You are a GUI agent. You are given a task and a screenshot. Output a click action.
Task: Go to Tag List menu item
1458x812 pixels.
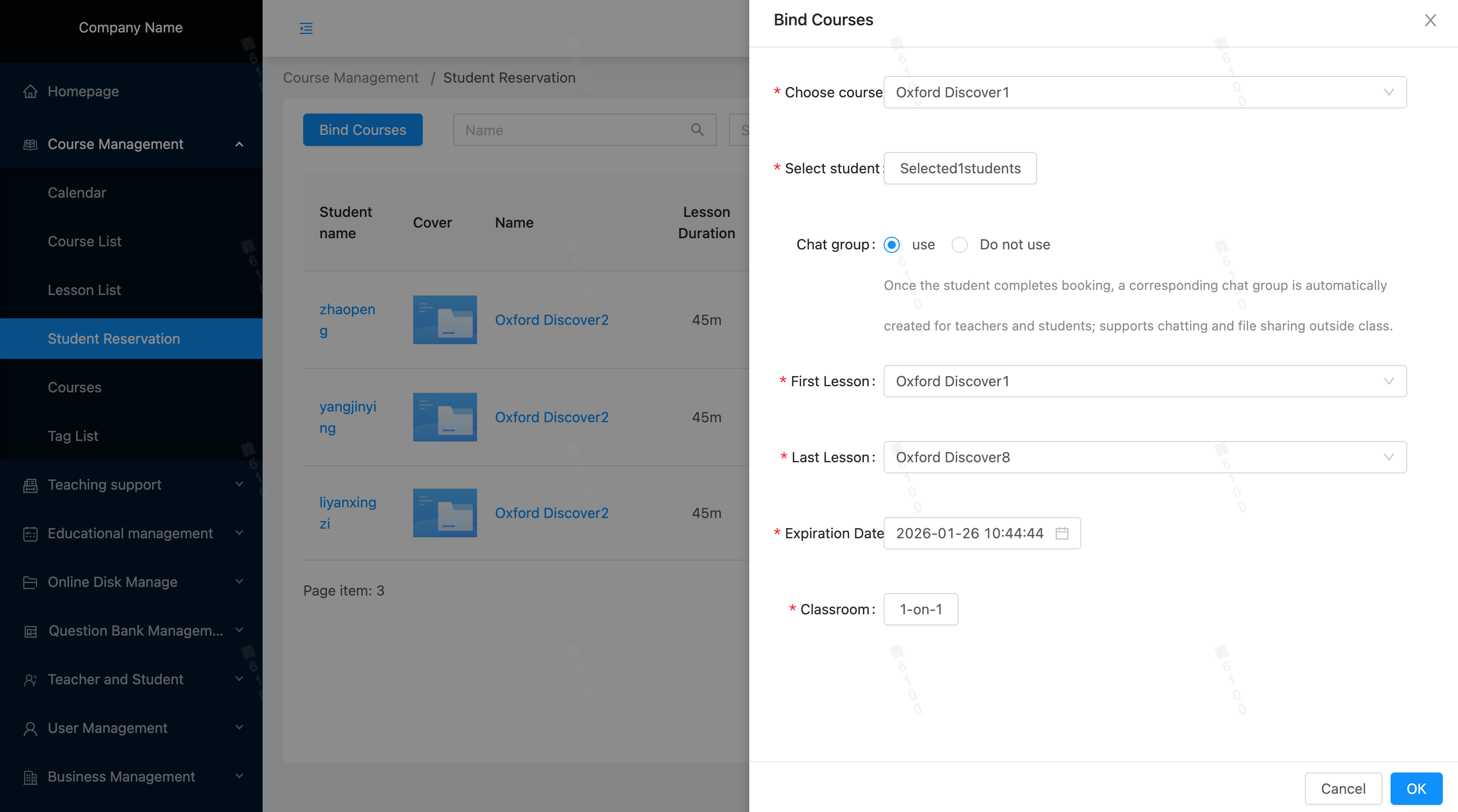click(x=72, y=436)
